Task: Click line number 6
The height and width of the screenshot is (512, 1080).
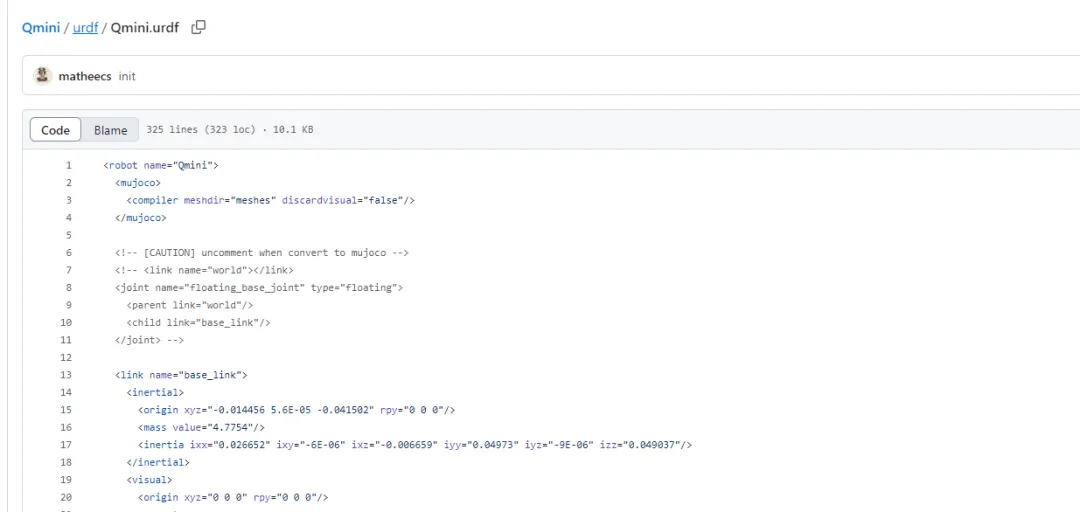Action: (68, 252)
